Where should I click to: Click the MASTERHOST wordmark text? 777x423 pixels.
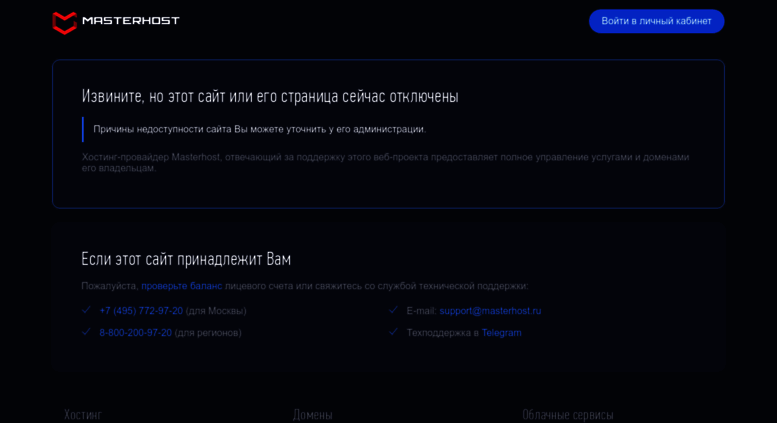(x=131, y=20)
